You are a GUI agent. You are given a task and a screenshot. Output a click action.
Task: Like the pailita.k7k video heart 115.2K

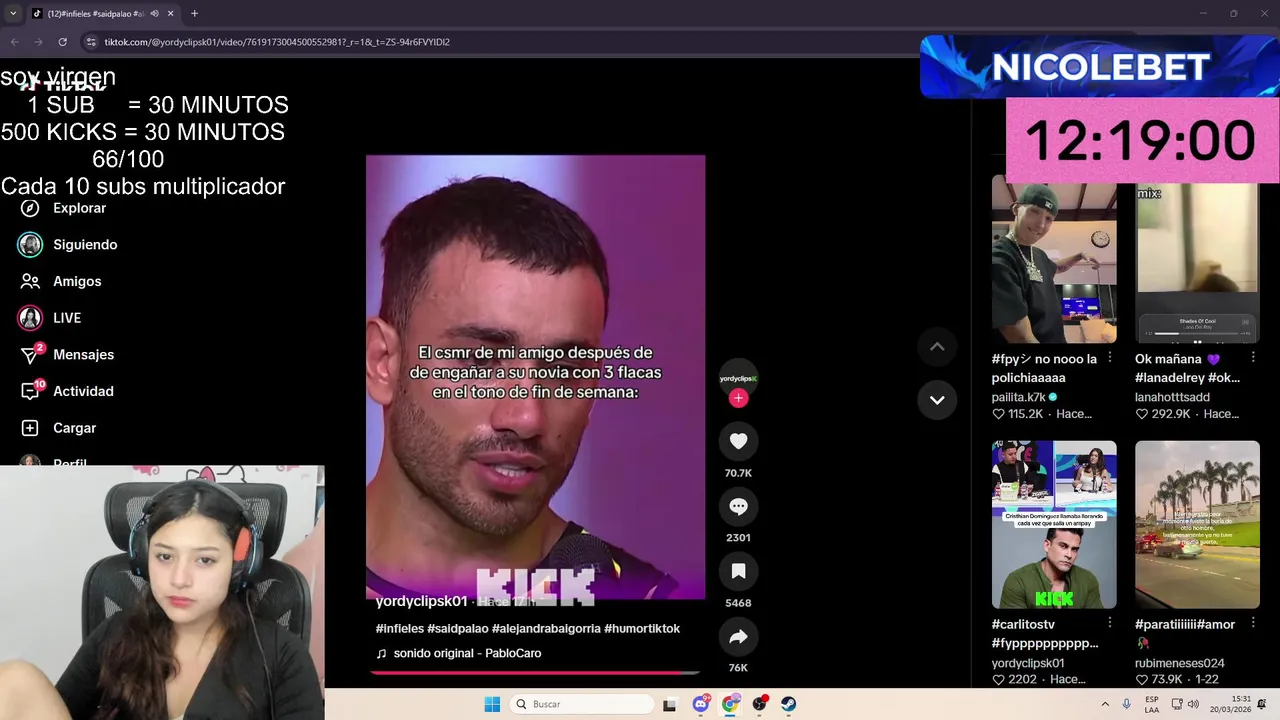998,414
